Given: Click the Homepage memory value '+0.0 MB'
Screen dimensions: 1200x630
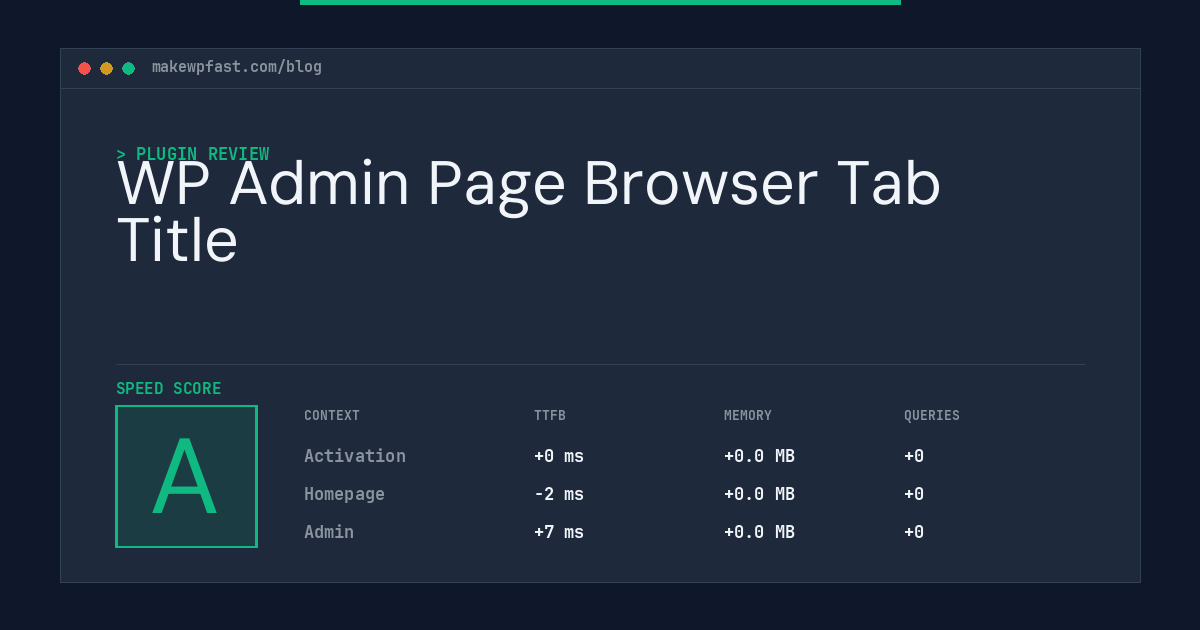Looking at the screenshot, I should click(759, 494).
